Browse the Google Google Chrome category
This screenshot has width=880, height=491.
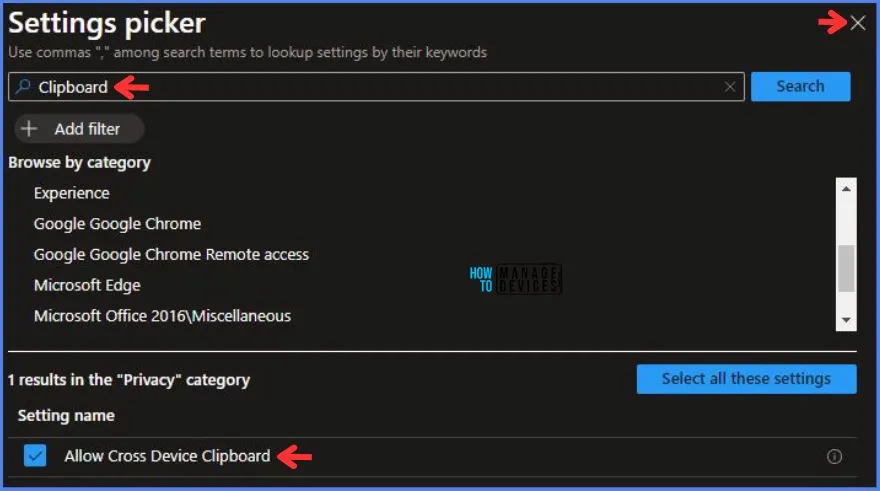pos(117,224)
